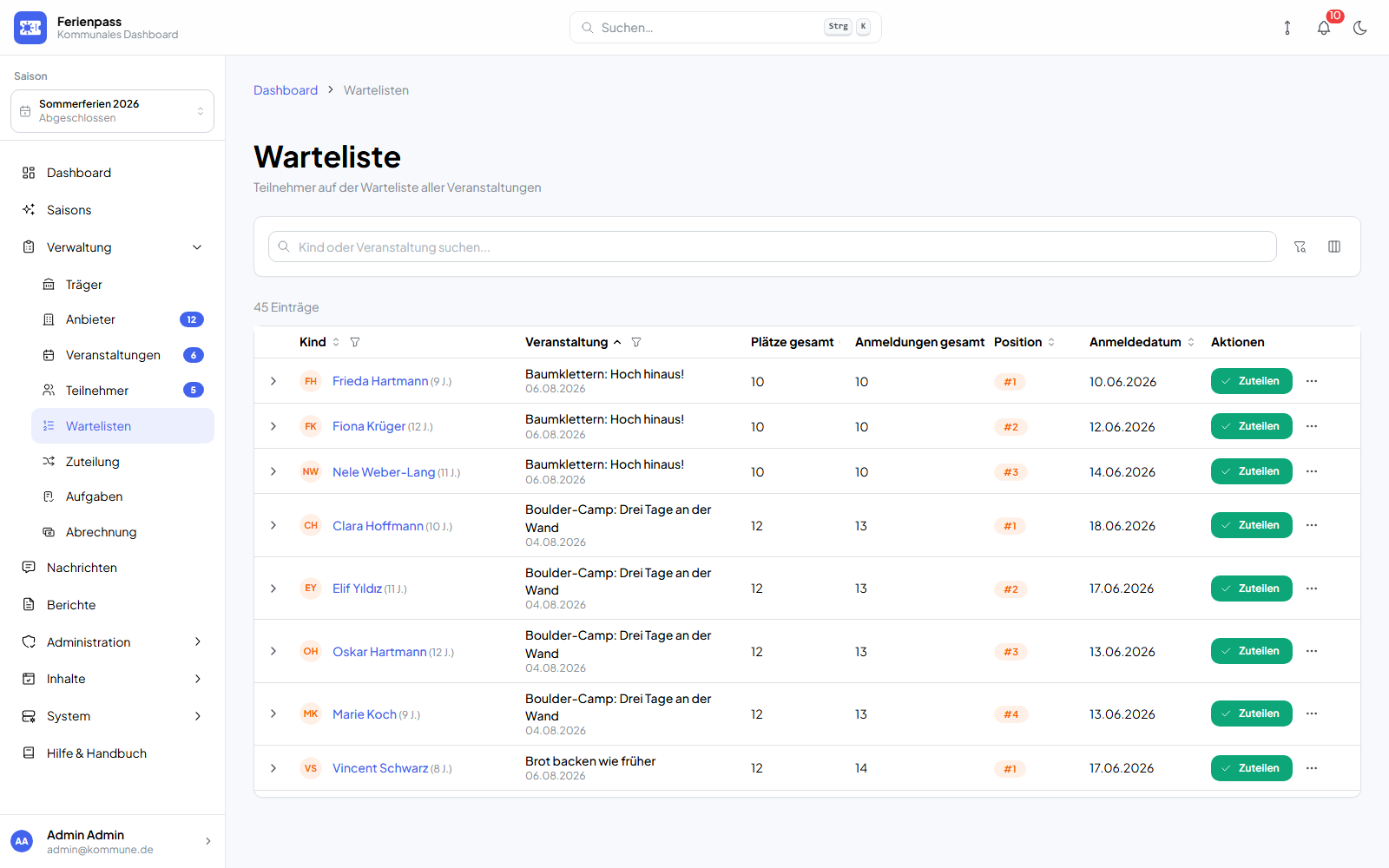Open Nachrichten in sidebar
Image resolution: width=1389 pixels, height=868 pixels.
coord(112,568)
